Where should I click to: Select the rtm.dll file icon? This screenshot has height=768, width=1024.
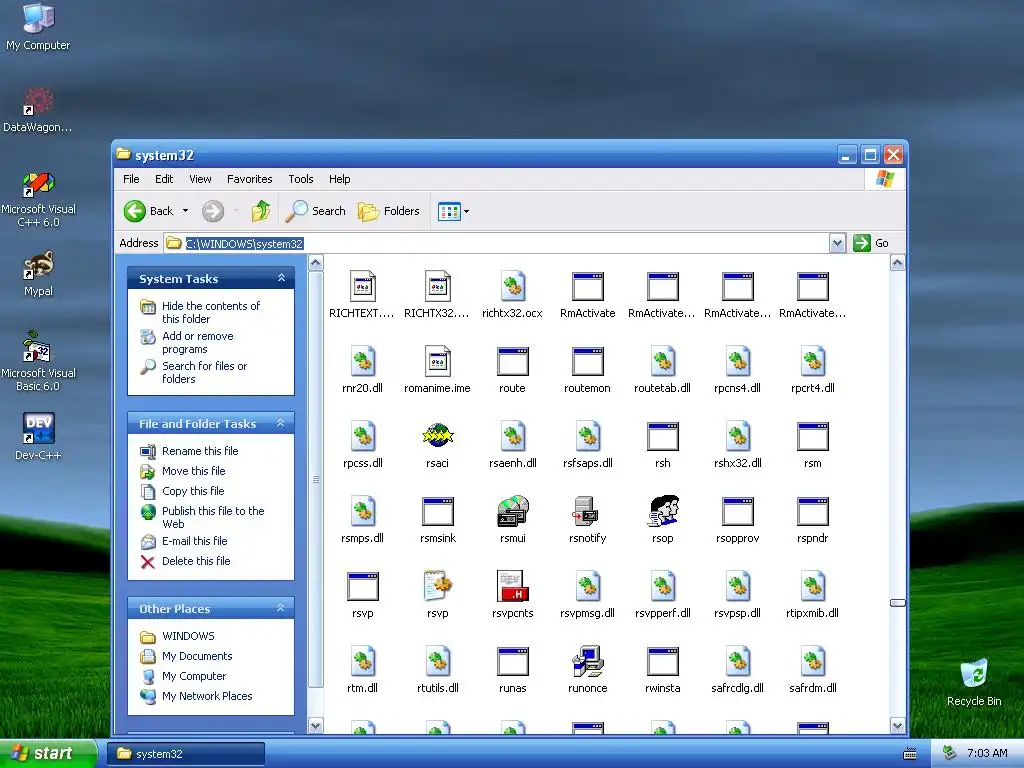point(362,661)
